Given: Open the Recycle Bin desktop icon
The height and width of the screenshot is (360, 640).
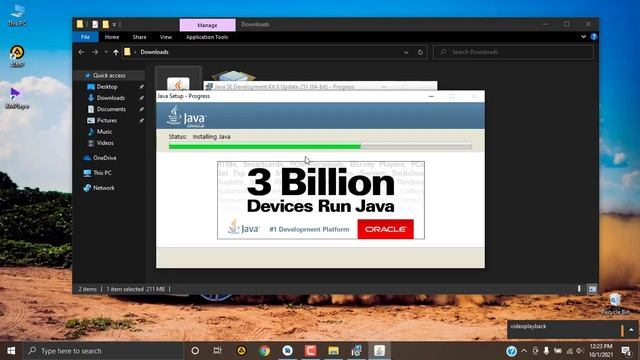Looking at the screenshot, I should pos(616,304).
